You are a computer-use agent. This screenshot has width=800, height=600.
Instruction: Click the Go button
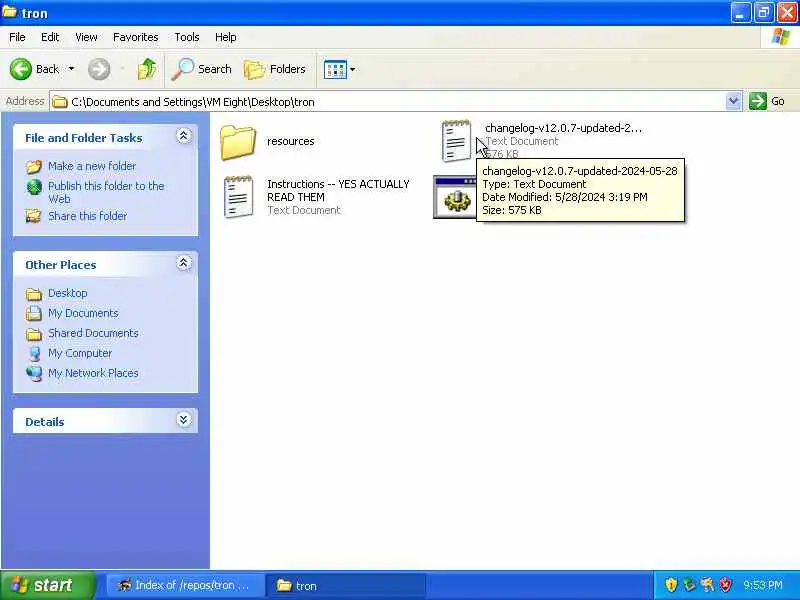tap(767, 101)
